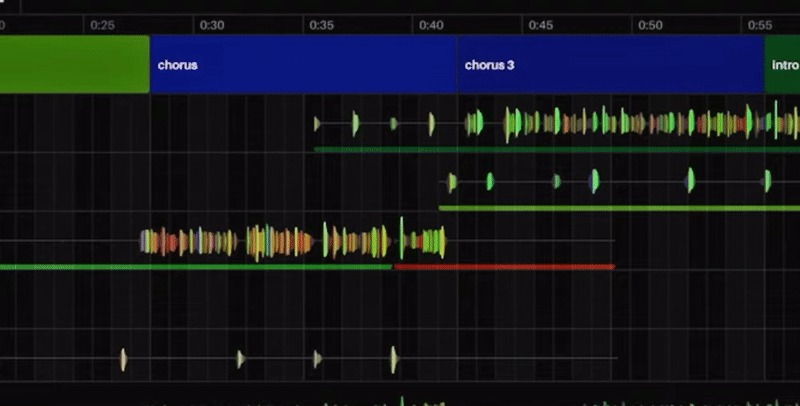Select the unlabeled green section before chorus

(x=74, y=64)
